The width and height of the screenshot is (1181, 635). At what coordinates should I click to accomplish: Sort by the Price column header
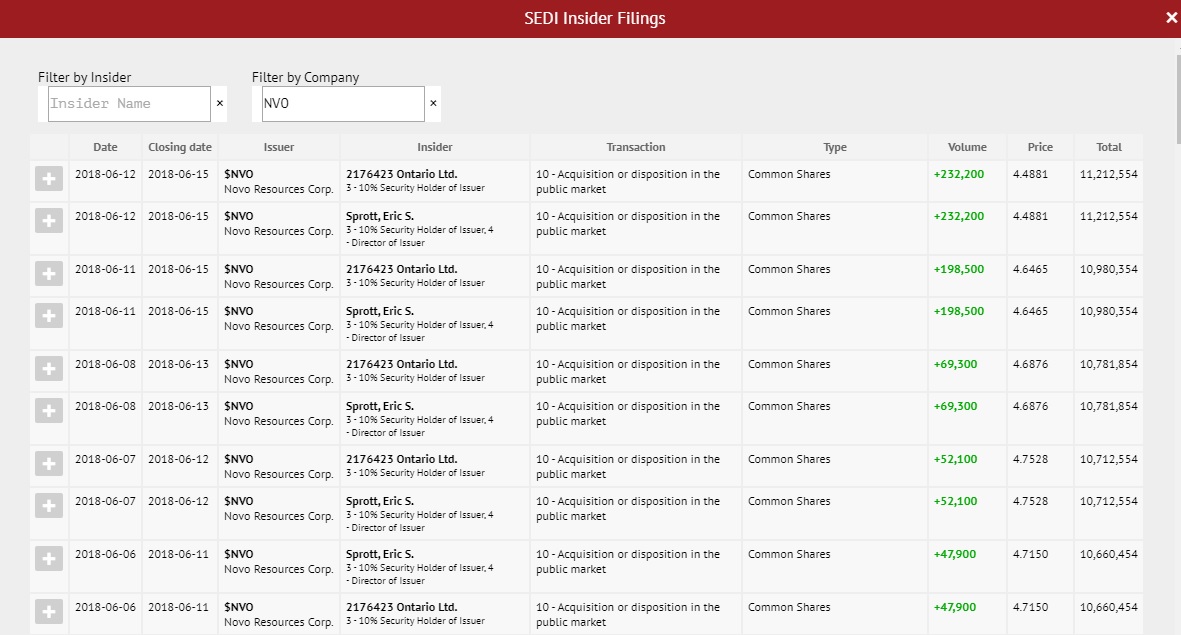click(1040, 147)
